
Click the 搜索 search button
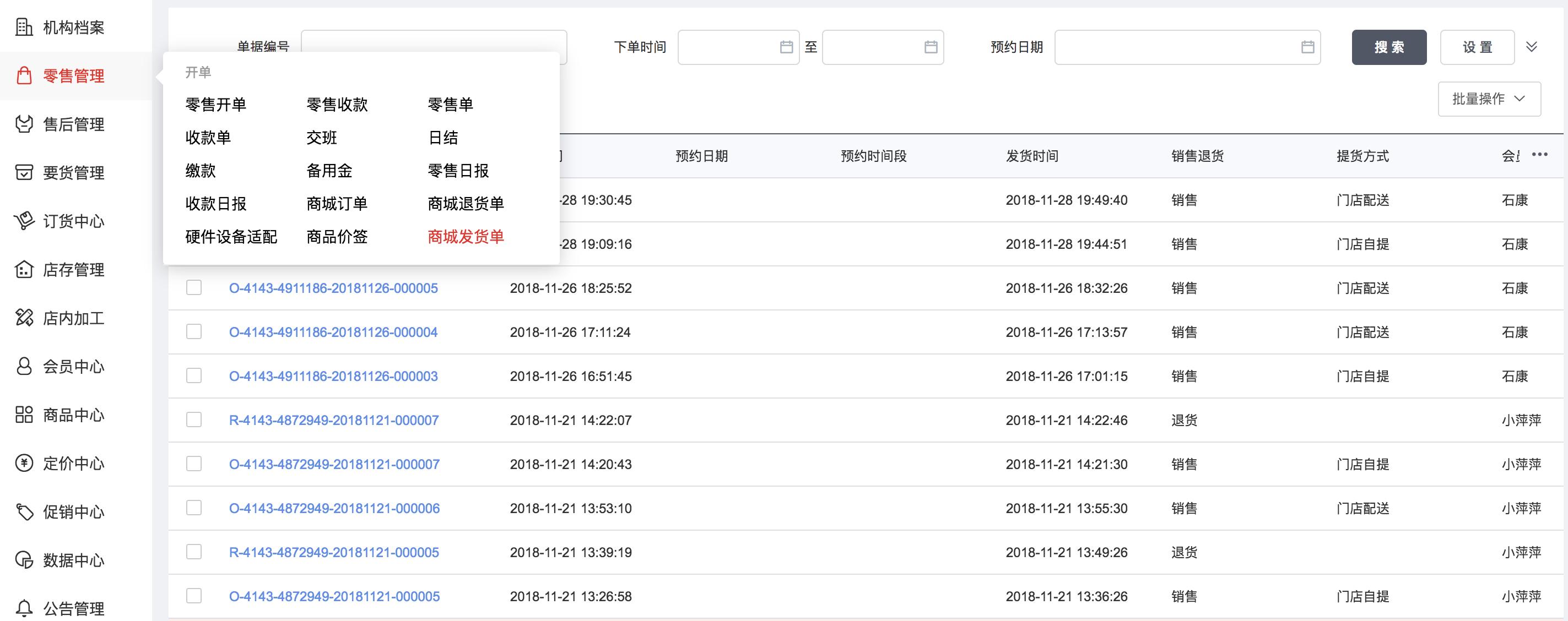pos(1389,46)
